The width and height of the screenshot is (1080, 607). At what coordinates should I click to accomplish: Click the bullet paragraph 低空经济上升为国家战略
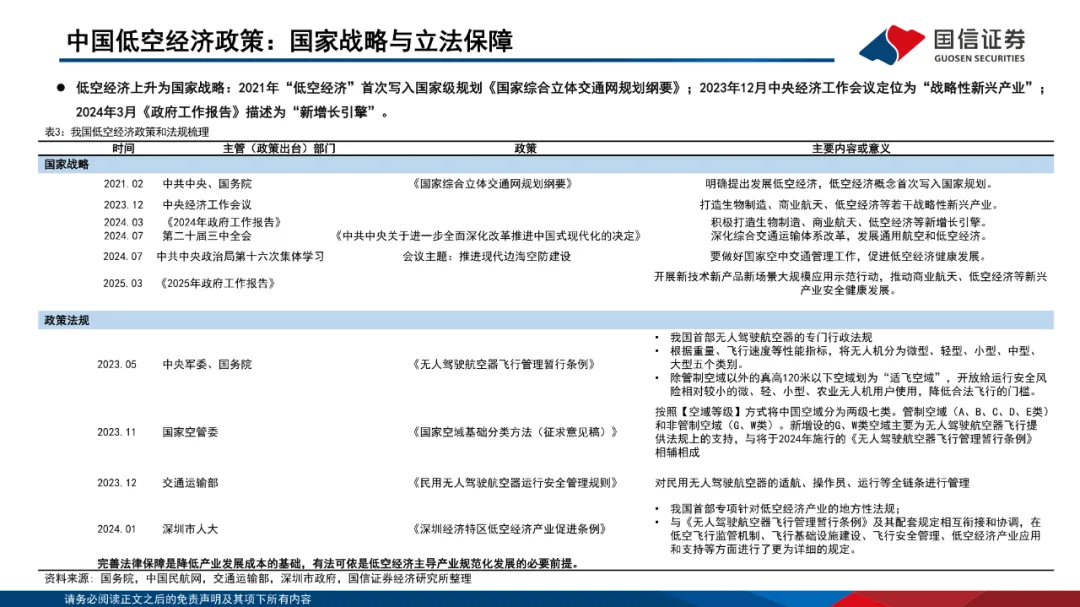click(x=561, y=100)
